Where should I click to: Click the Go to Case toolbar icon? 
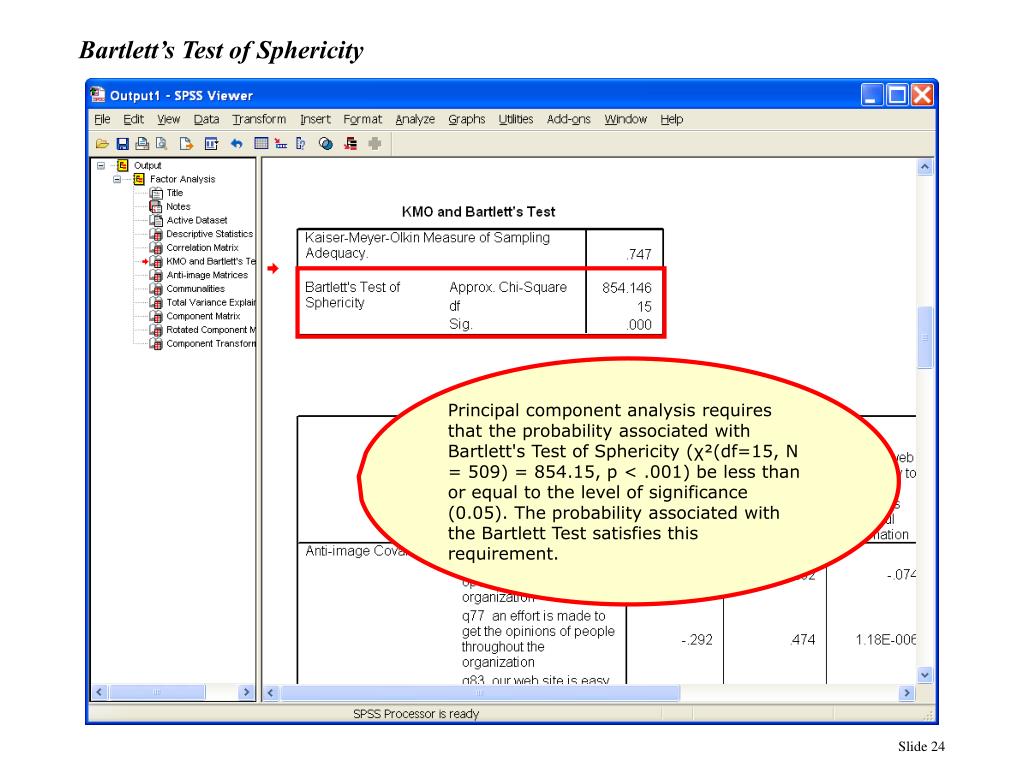pyautogui.click(x=281, y=144)
